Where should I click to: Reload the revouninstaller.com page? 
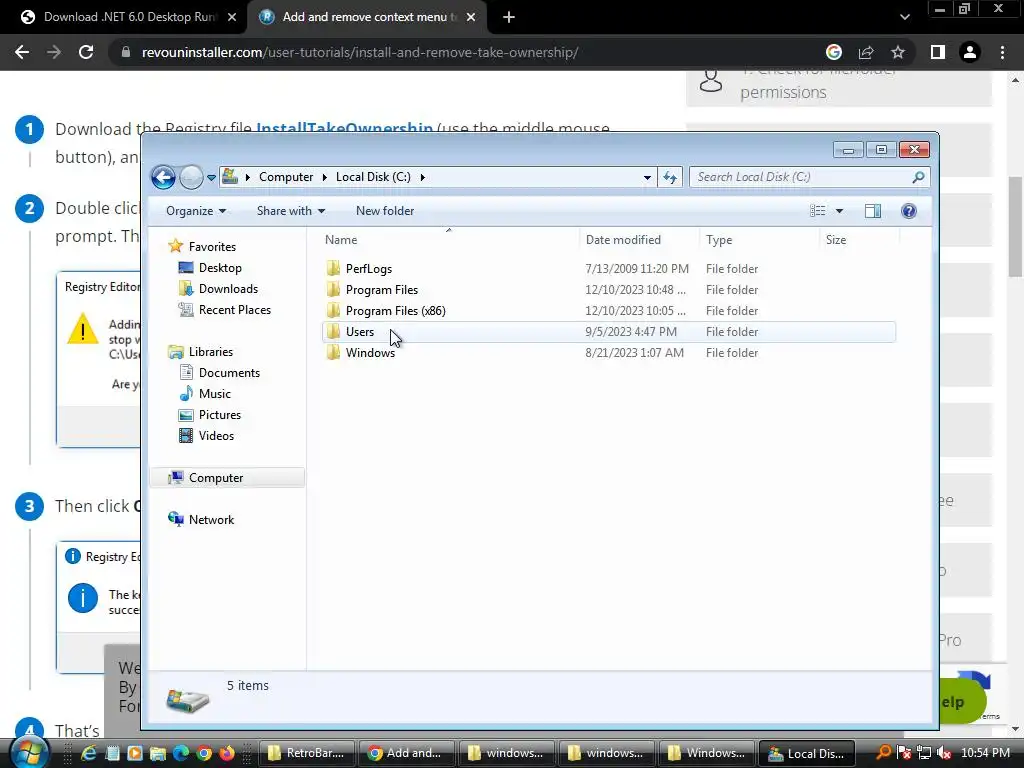86,52
